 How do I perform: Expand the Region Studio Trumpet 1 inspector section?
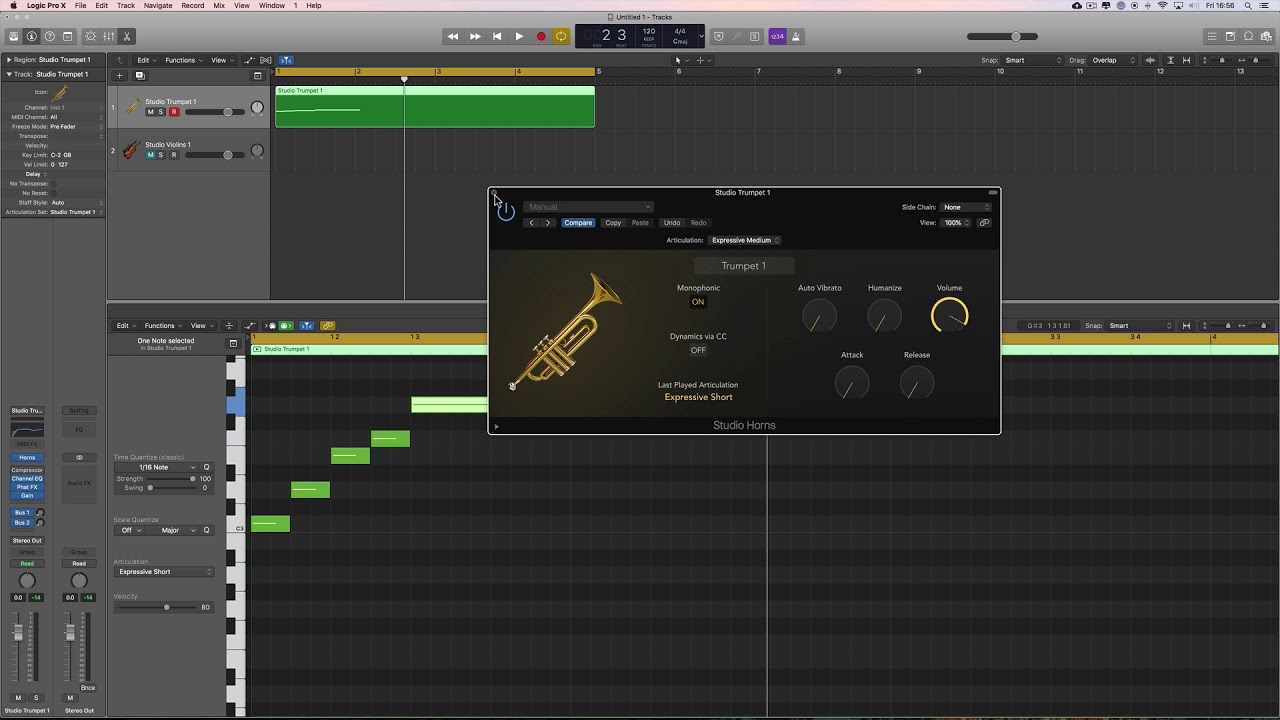pos(9,60)
